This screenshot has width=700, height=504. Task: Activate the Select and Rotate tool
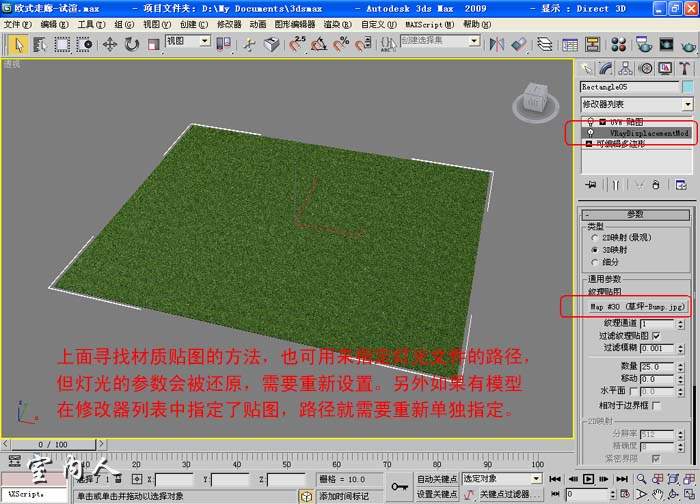[132, 44]
